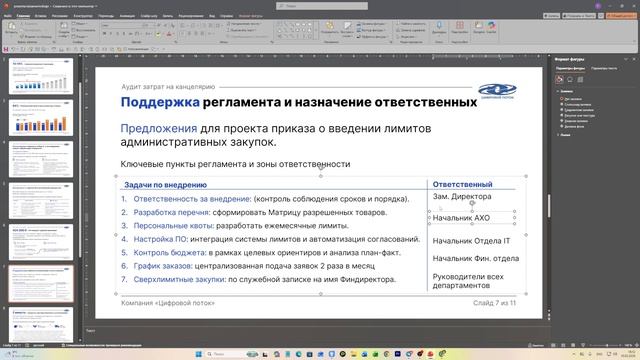Screen dimensions: 640x360
Task: Click Dictate (Диктовать) microphone icon
Action: click(x=439, y=28)
